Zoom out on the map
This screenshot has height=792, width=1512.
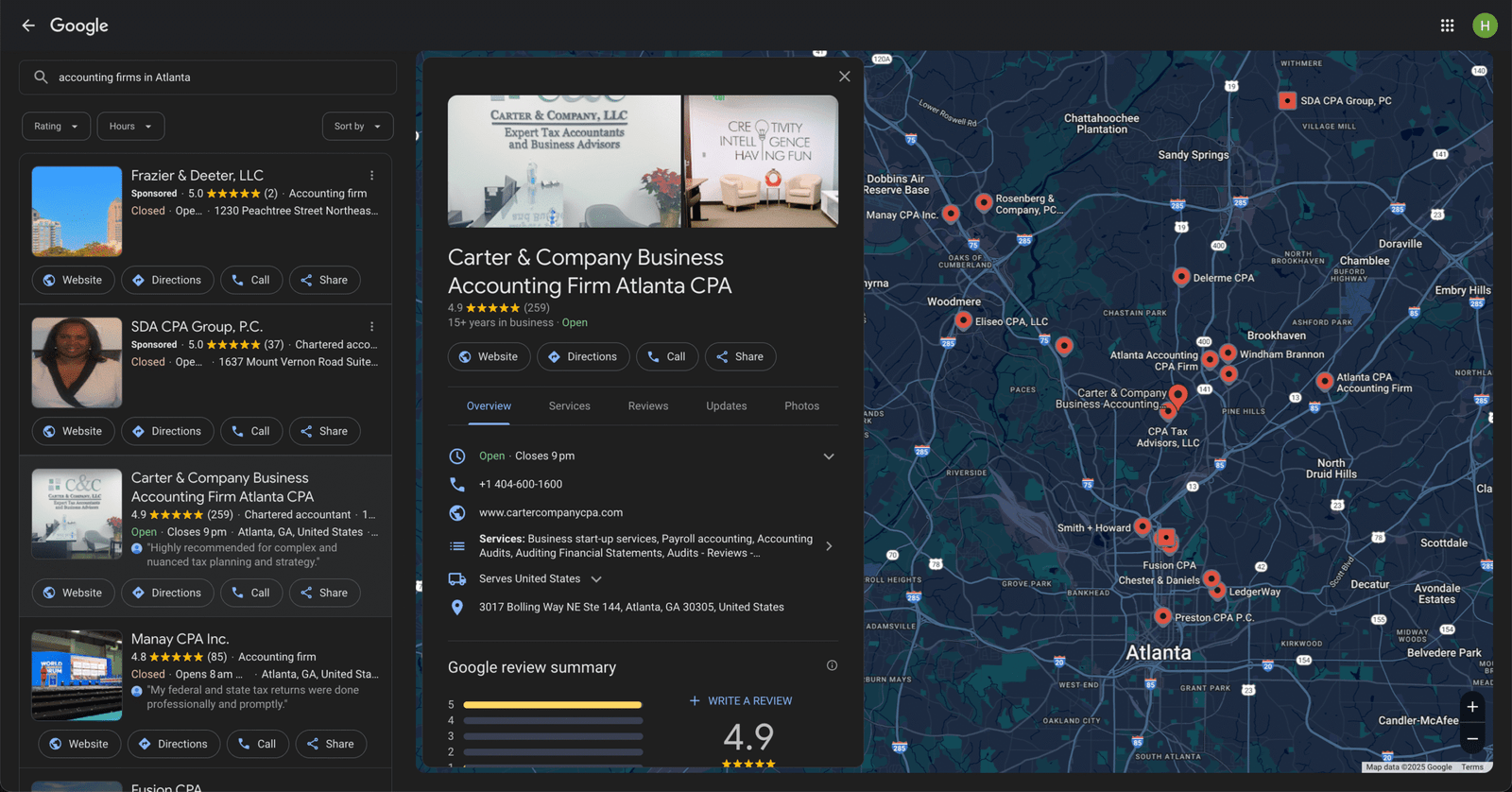coord(1472,739)
